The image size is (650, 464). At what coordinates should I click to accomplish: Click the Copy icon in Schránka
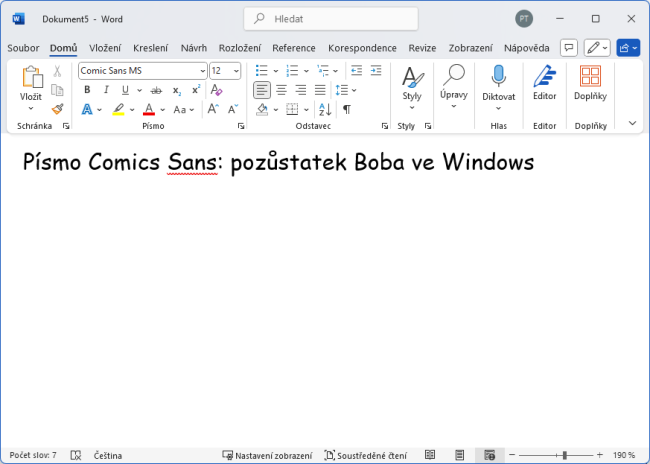(x=57, y=90)
